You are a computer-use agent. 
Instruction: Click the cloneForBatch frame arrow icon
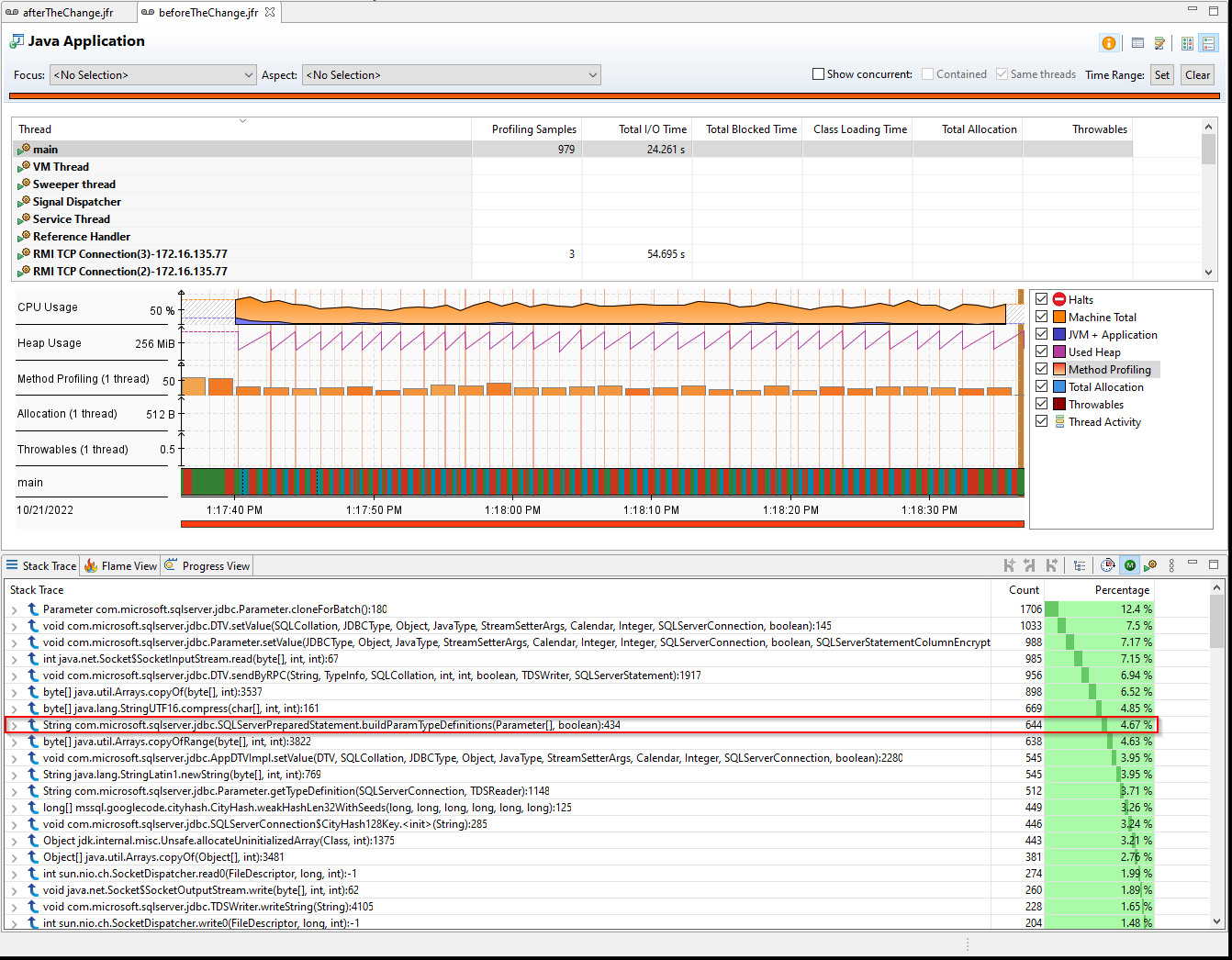(x=33, y=608)
